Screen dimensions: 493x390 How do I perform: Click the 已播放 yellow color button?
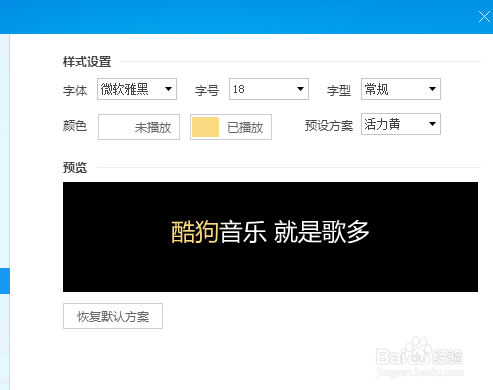[x=231, y=127]
